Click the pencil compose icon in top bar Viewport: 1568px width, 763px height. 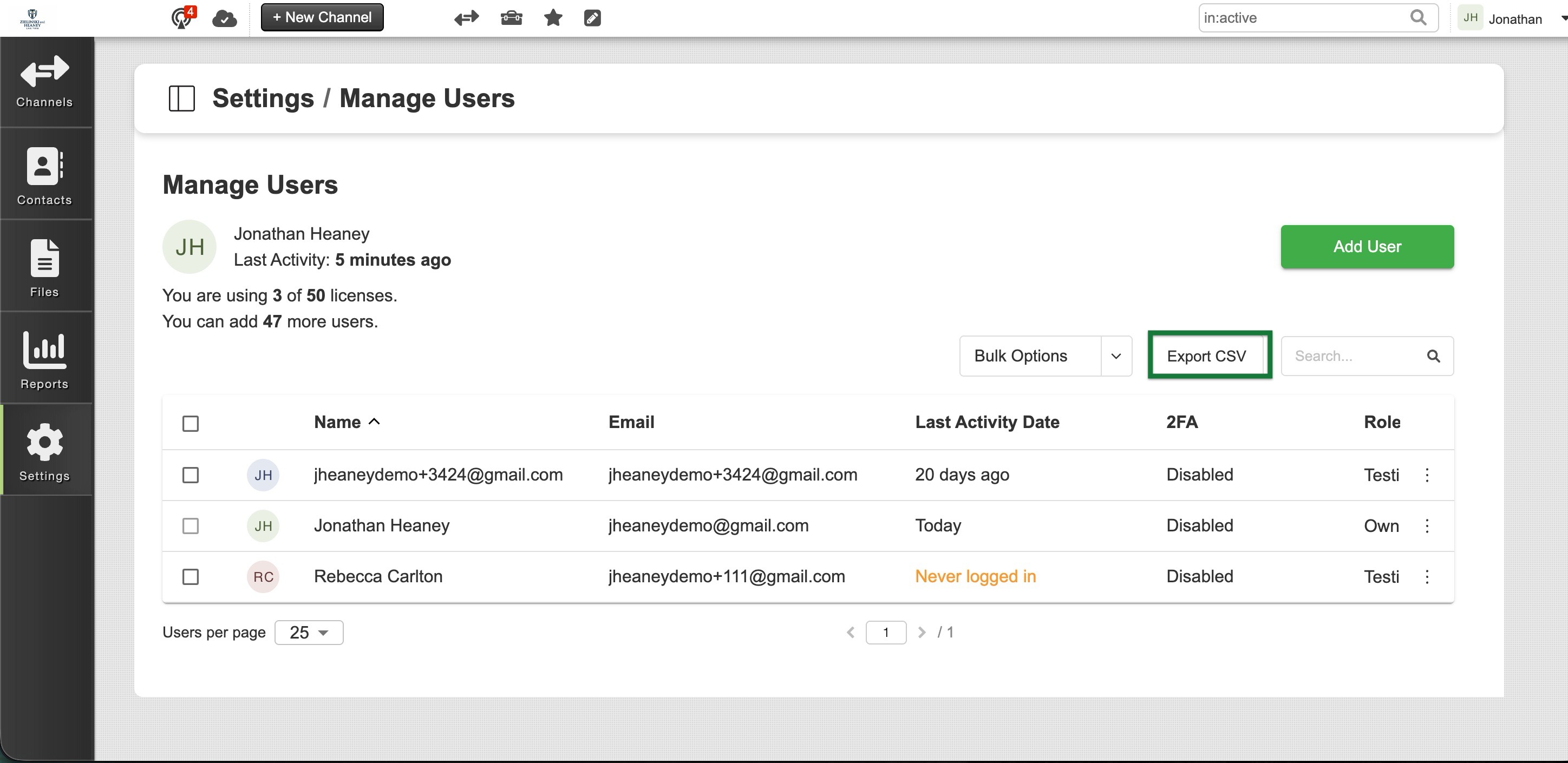coord(592,18)
